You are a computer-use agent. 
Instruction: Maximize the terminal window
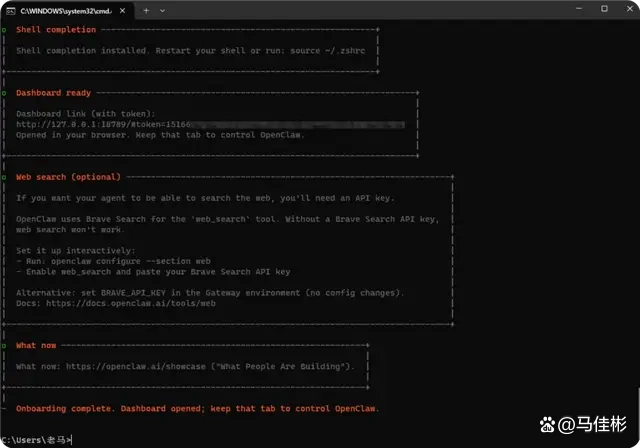coord(603,9)
